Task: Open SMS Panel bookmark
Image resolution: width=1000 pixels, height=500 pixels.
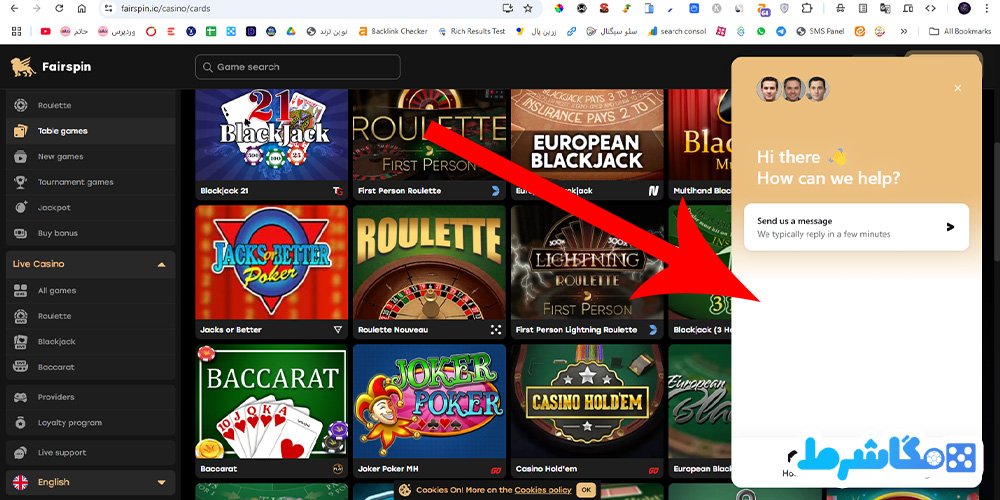Action: pyautogui.click(x=820, y=31)
